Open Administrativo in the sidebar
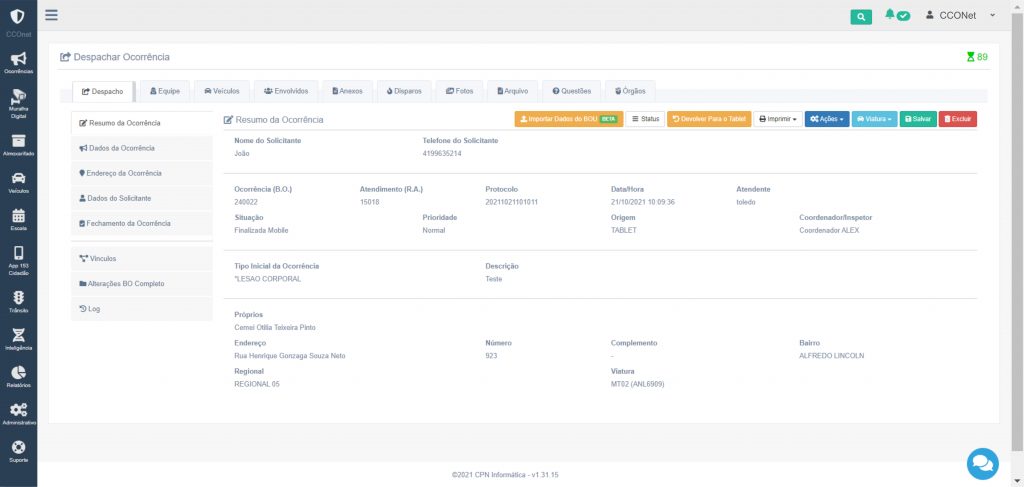Screen dimensions: 1024x487 [18, 414]
